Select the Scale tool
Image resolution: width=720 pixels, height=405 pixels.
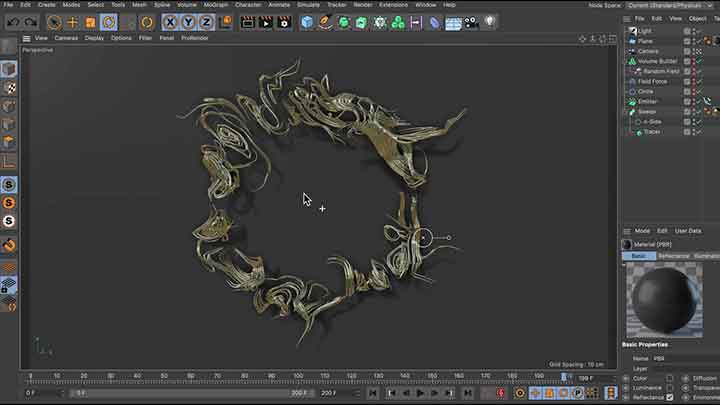[x=90, y=22]
